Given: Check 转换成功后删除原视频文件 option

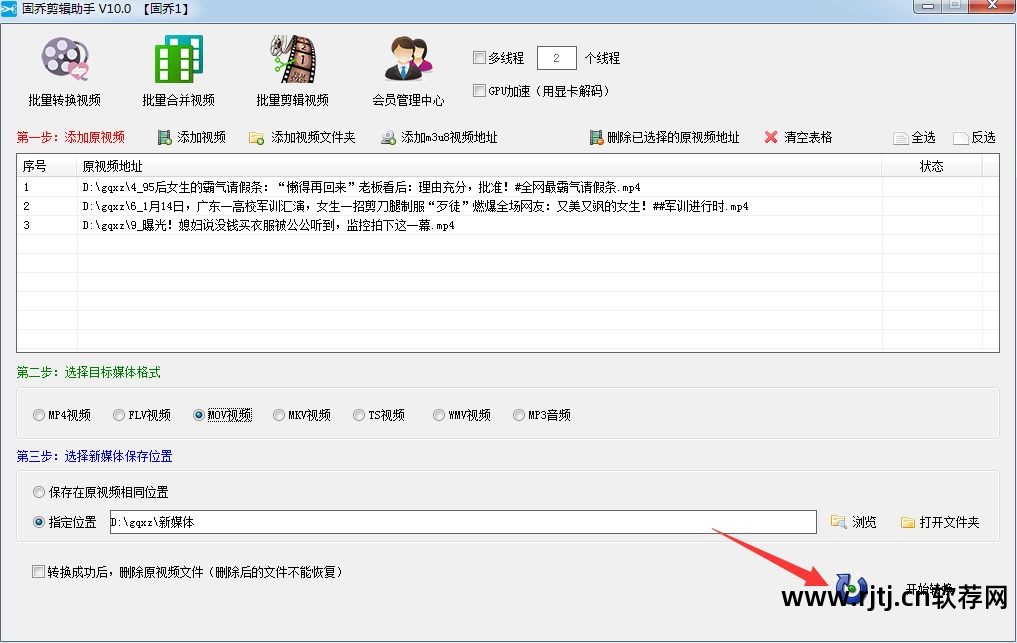Looking at the screenshot, I should coord(38,572).
